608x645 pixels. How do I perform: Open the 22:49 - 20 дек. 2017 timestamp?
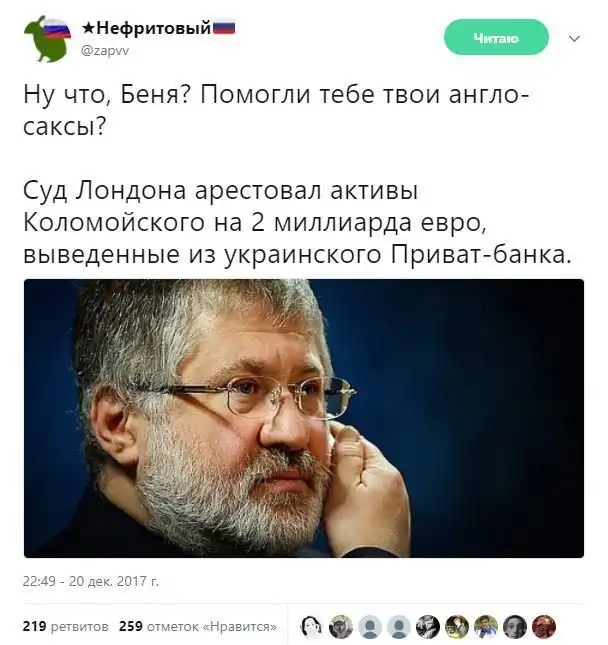click(x=91, y=581)
